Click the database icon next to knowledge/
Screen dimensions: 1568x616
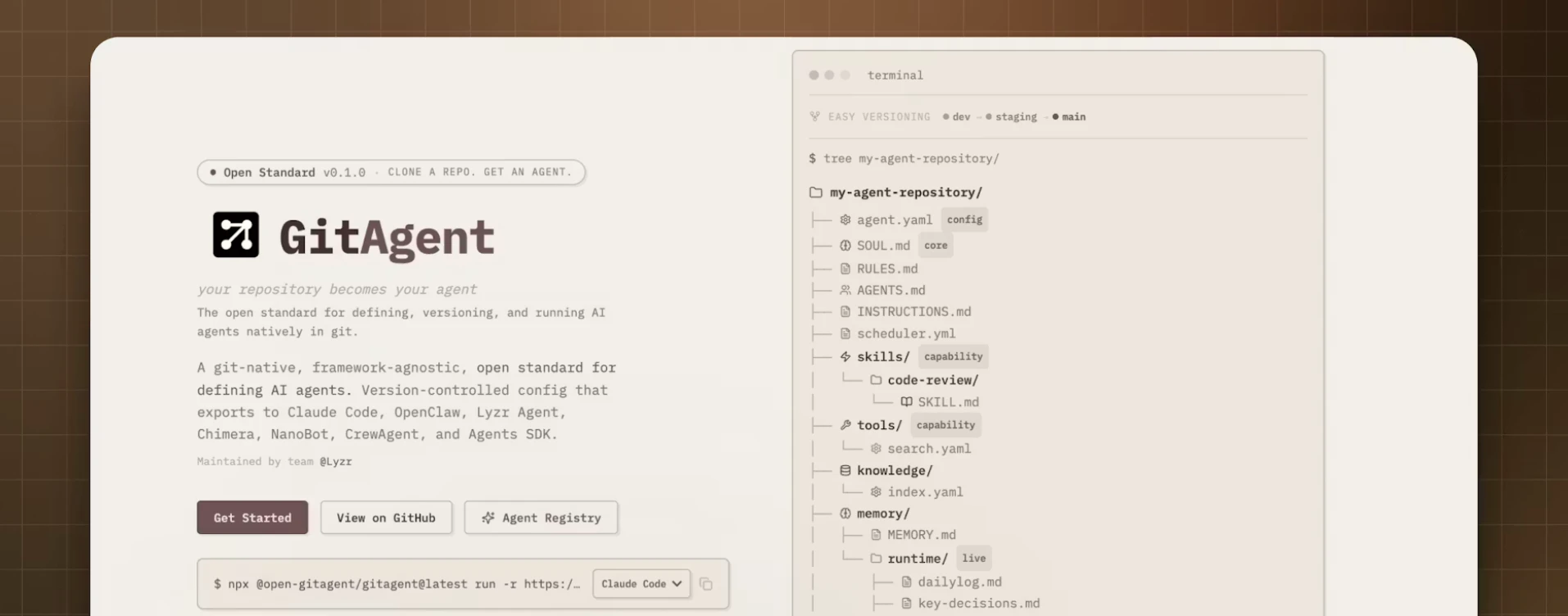(x=845, y=470)
